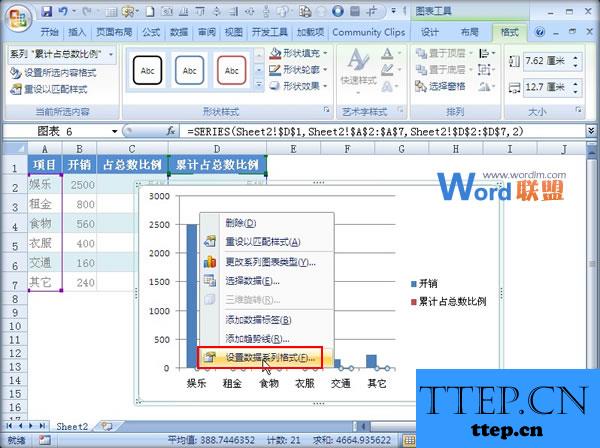Expand shape styles gallery more arrow
600x448 pixels.
point(259,85)
